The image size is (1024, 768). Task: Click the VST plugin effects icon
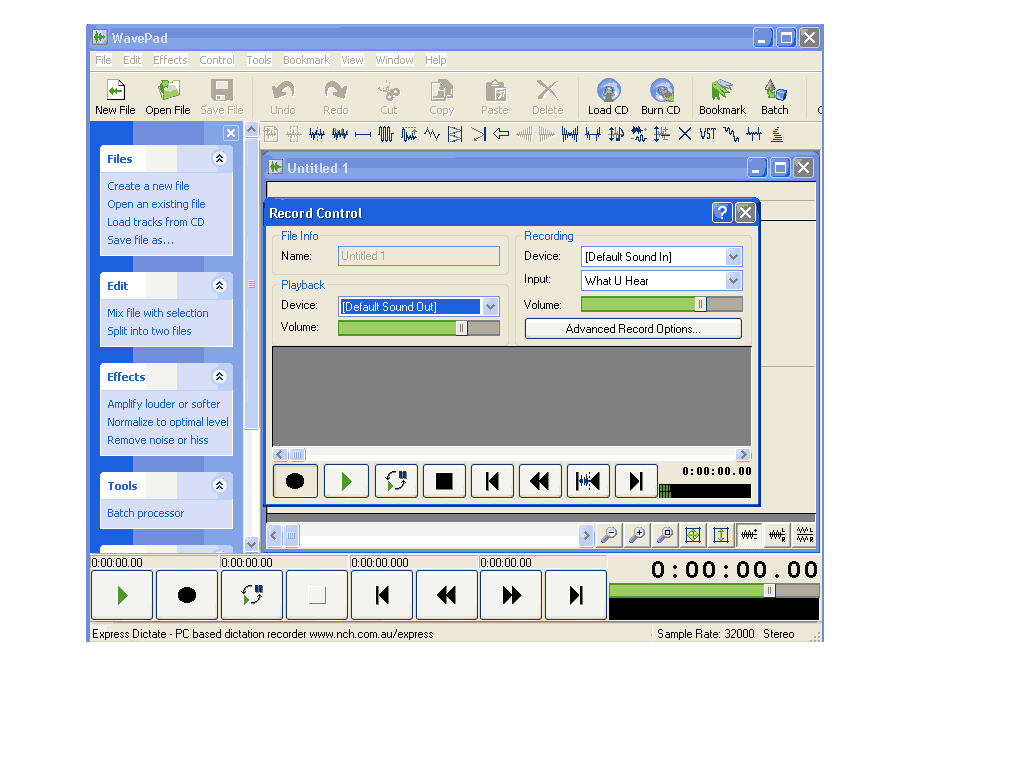[x=708, y=135]
